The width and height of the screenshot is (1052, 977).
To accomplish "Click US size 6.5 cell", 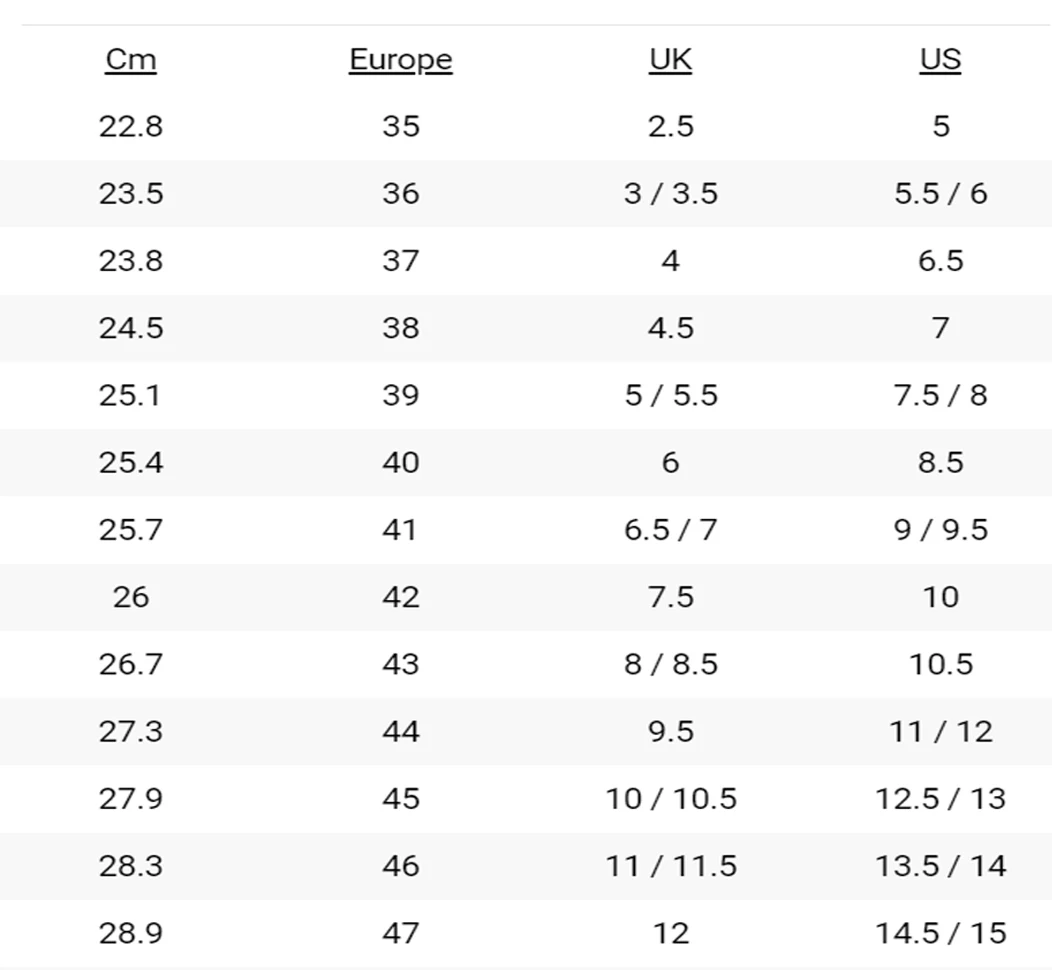I will click(x=940, y=261).
